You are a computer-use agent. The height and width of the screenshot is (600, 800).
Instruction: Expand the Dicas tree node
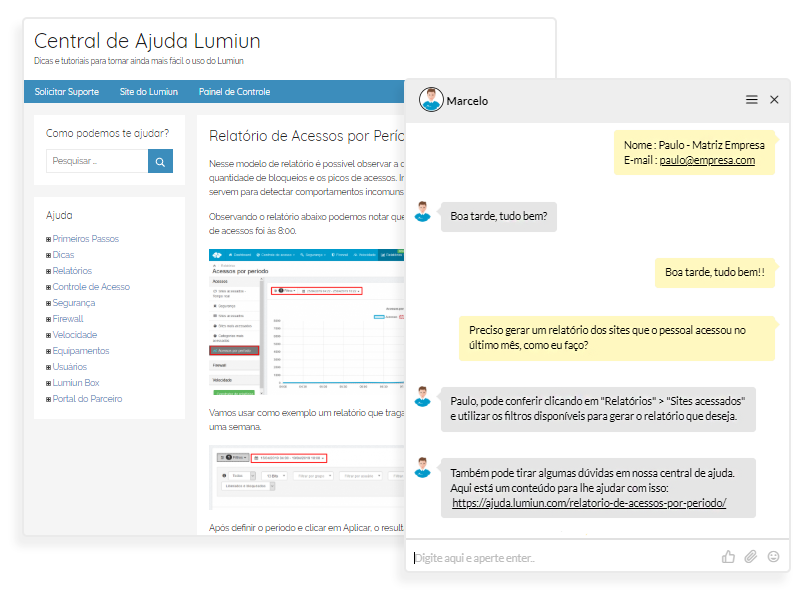tap(48, 255)
